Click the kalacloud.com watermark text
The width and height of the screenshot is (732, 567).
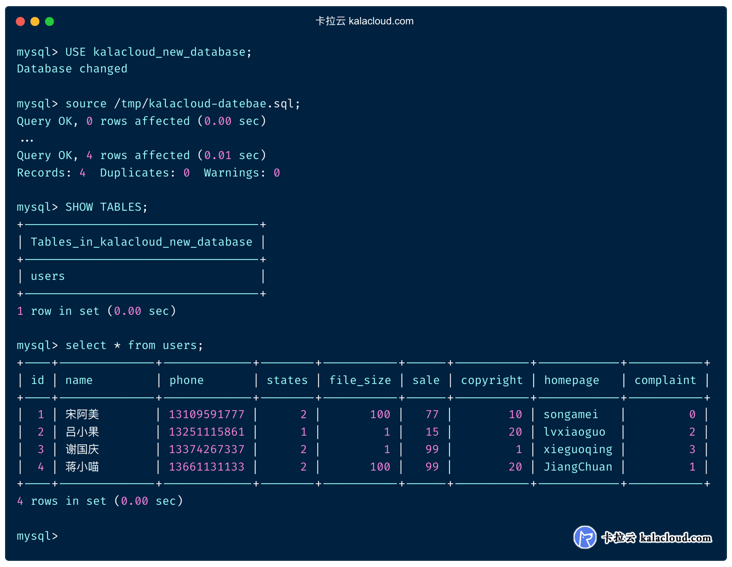(675, 538)
